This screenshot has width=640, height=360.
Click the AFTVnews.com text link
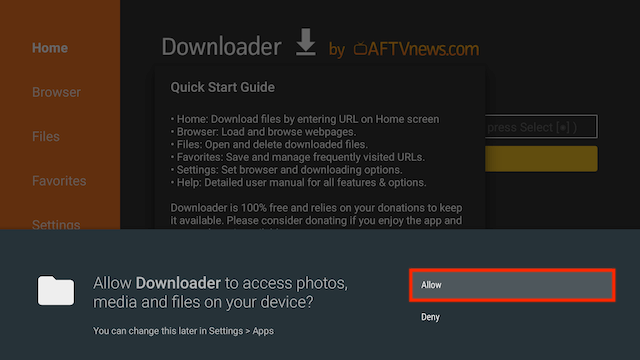coord(423,49)
